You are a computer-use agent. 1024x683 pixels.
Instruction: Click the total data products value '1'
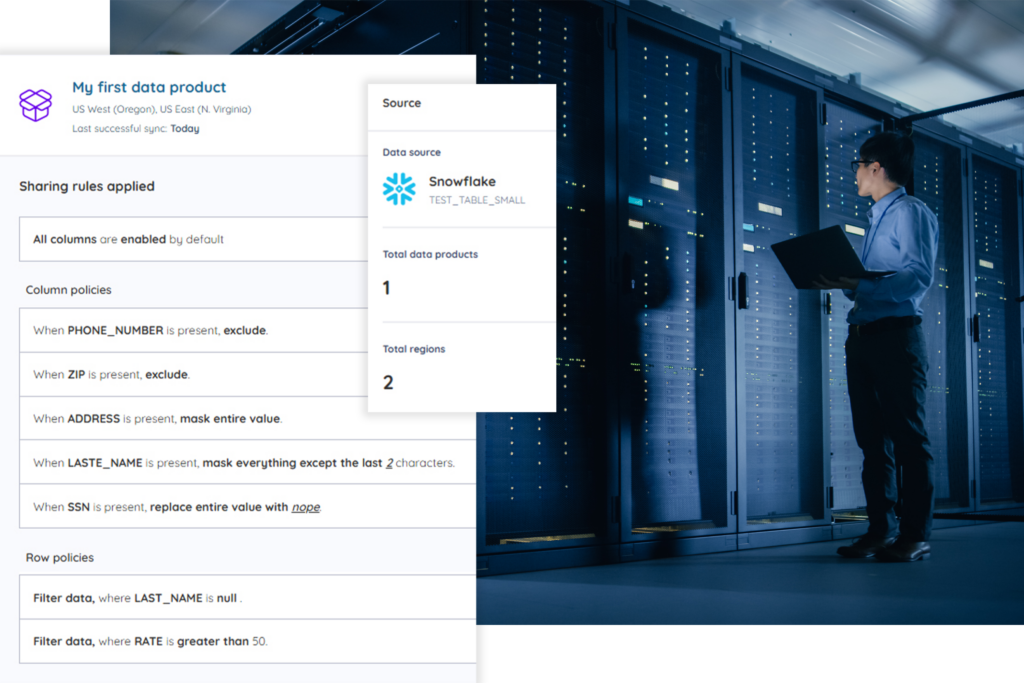[x=387, y=288]
